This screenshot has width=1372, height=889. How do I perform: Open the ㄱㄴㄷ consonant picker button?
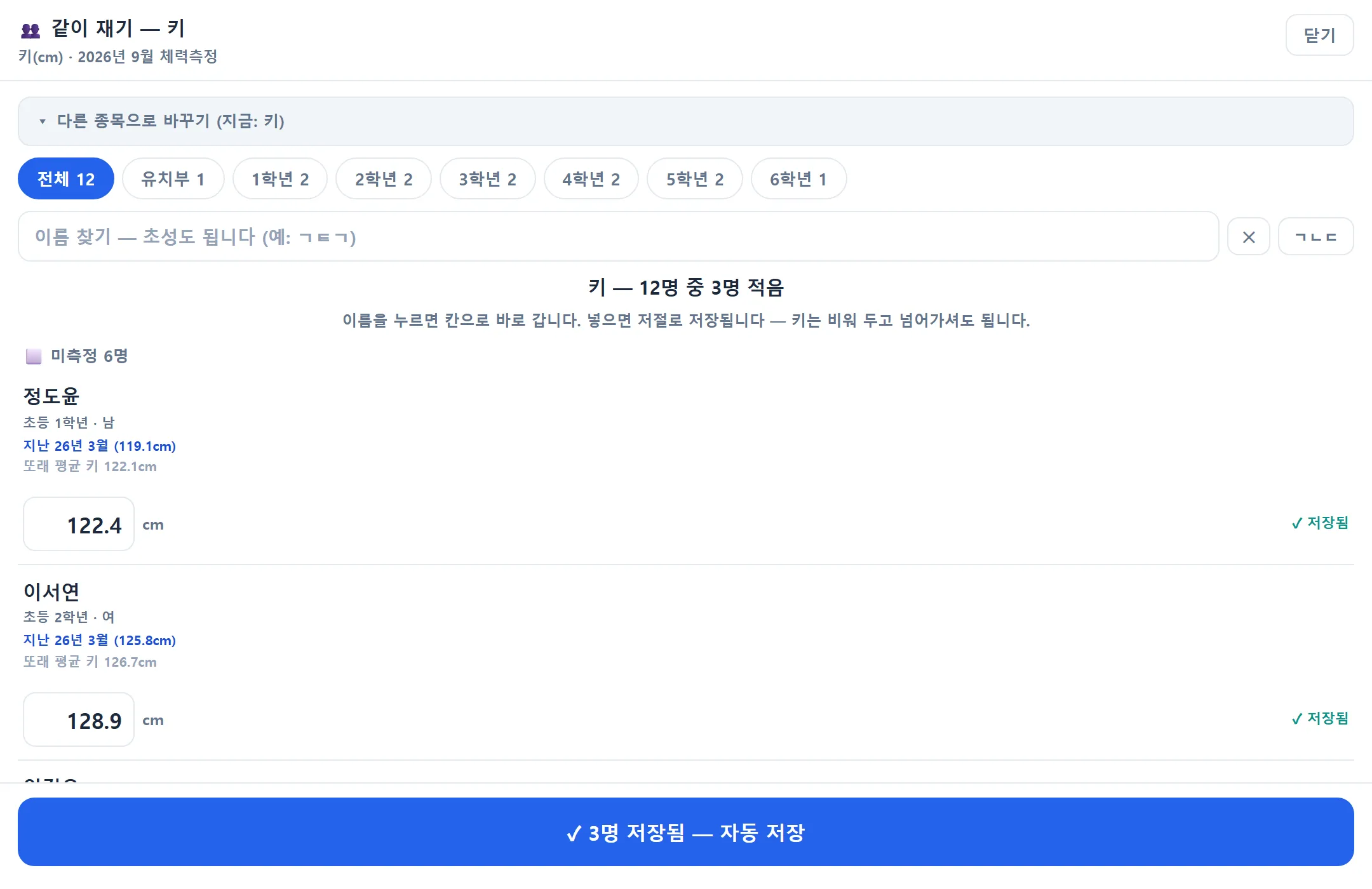(1315, 237)
